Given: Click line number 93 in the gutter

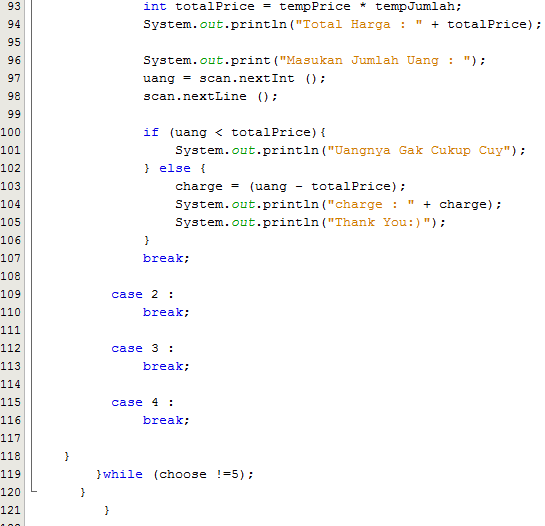Looking at the screenshot, I should [x=14, y=6].
